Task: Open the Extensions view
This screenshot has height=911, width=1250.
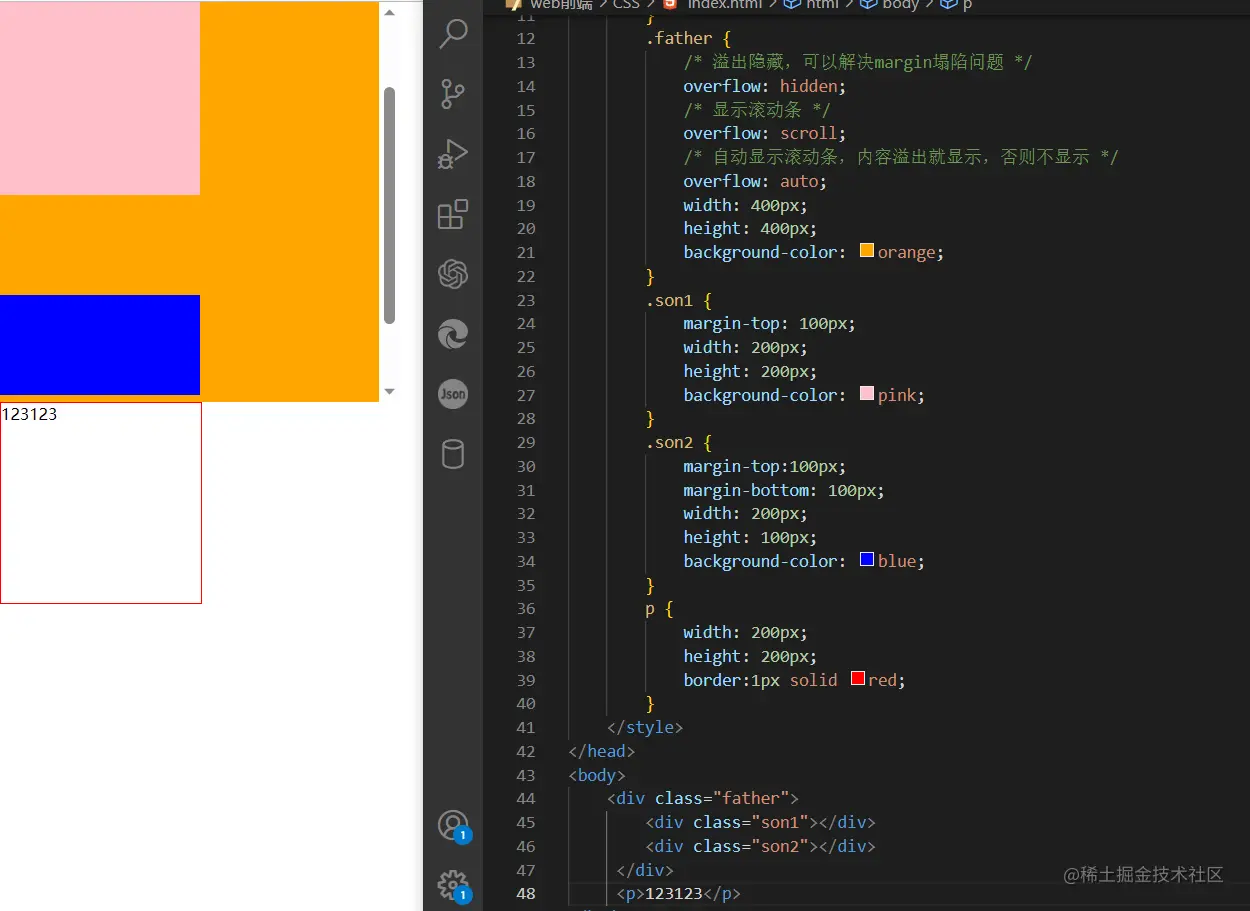Action: (x=453, y=214)
